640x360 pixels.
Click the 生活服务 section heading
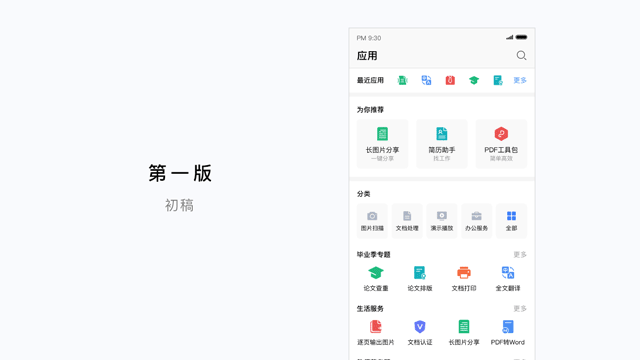[x=370, y=309]
